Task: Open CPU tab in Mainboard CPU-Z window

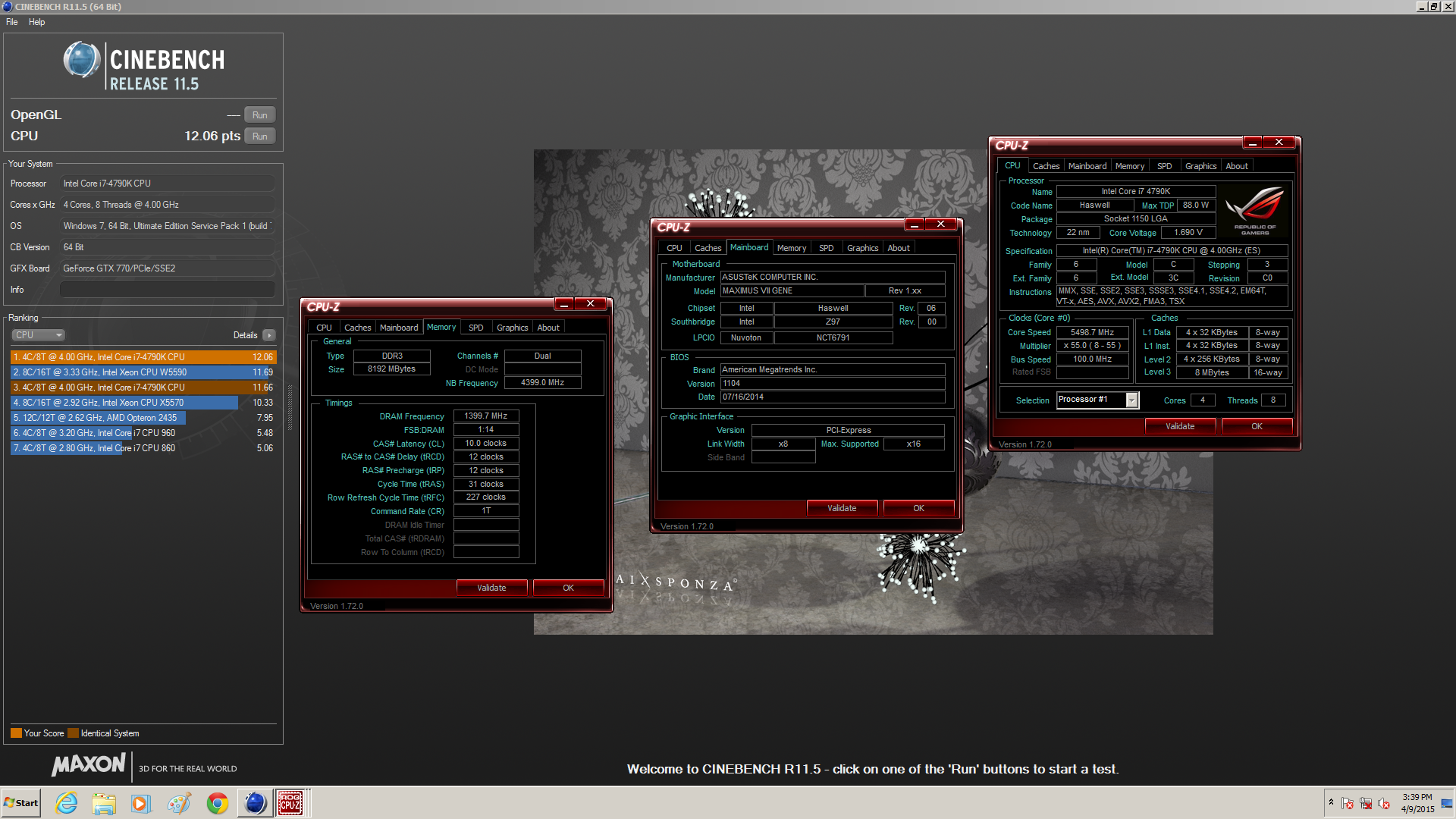Action: 674,249
